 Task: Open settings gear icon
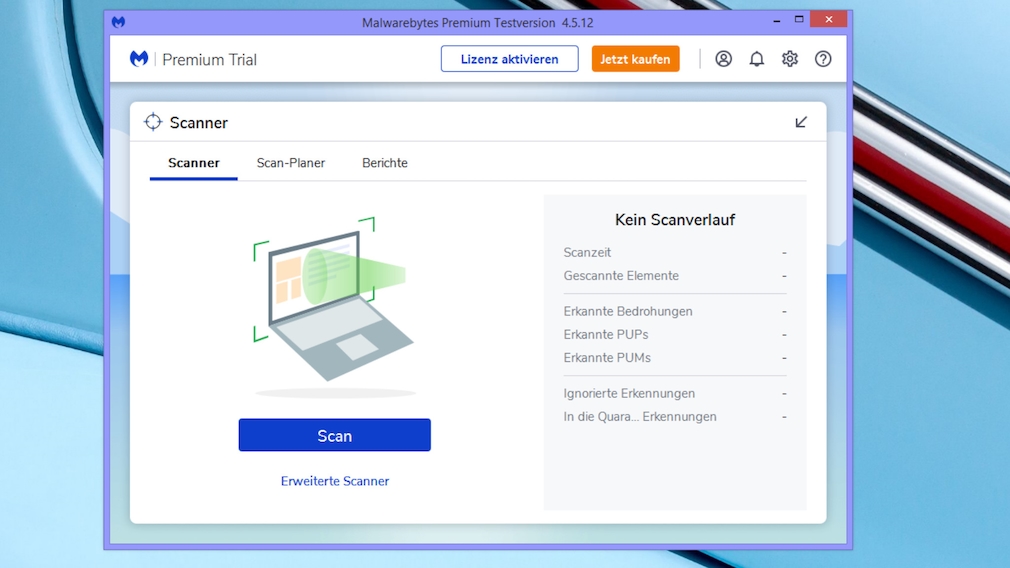click(790, 59)
